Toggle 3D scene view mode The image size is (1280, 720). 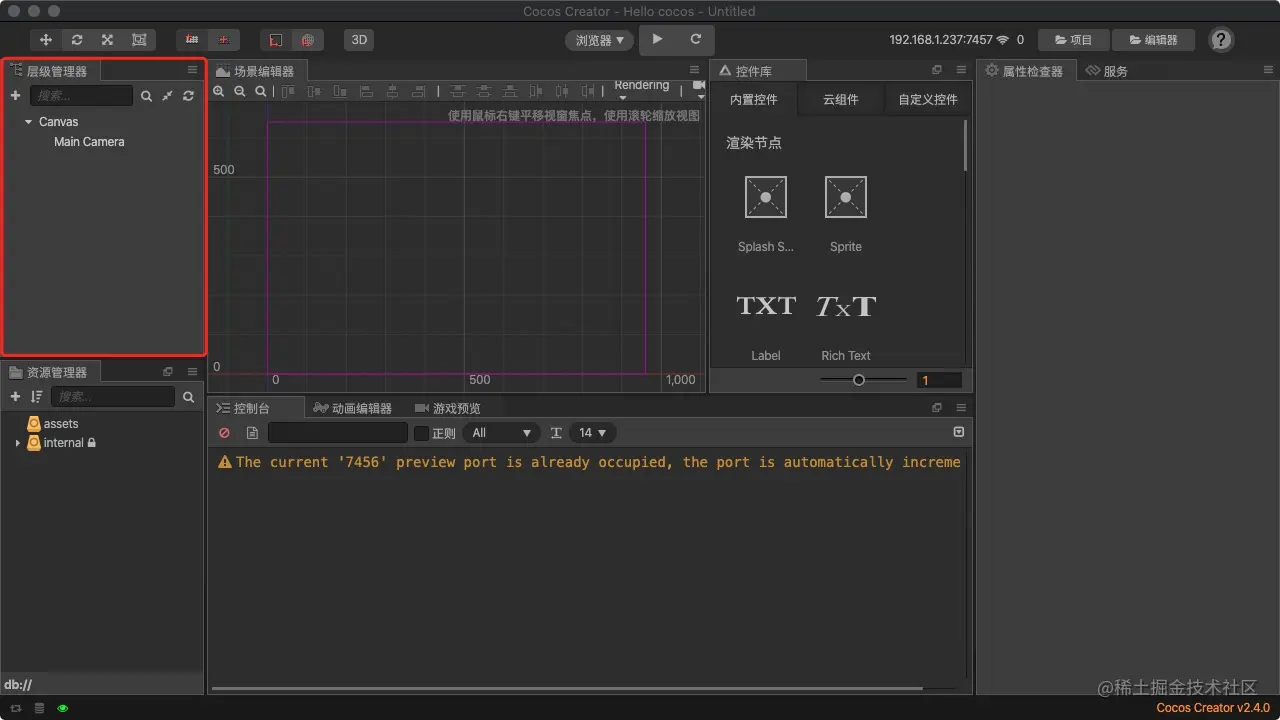tap(359, 40)
